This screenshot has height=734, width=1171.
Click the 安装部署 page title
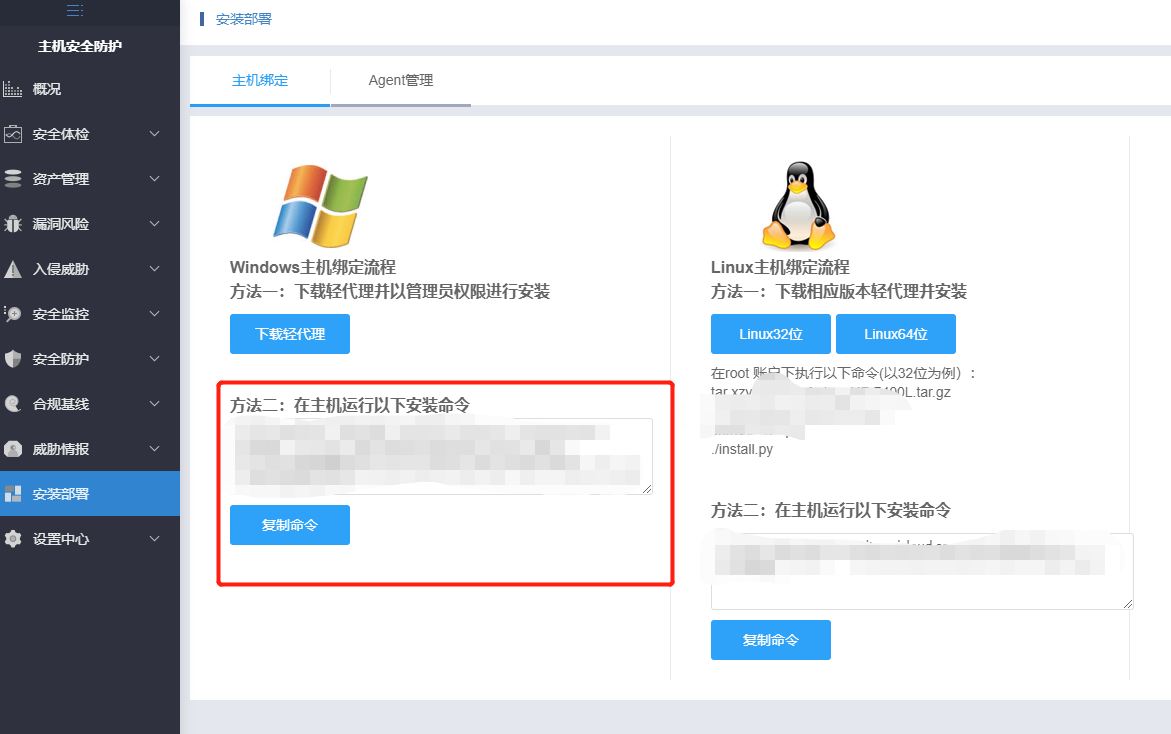[x=243, y=19]
